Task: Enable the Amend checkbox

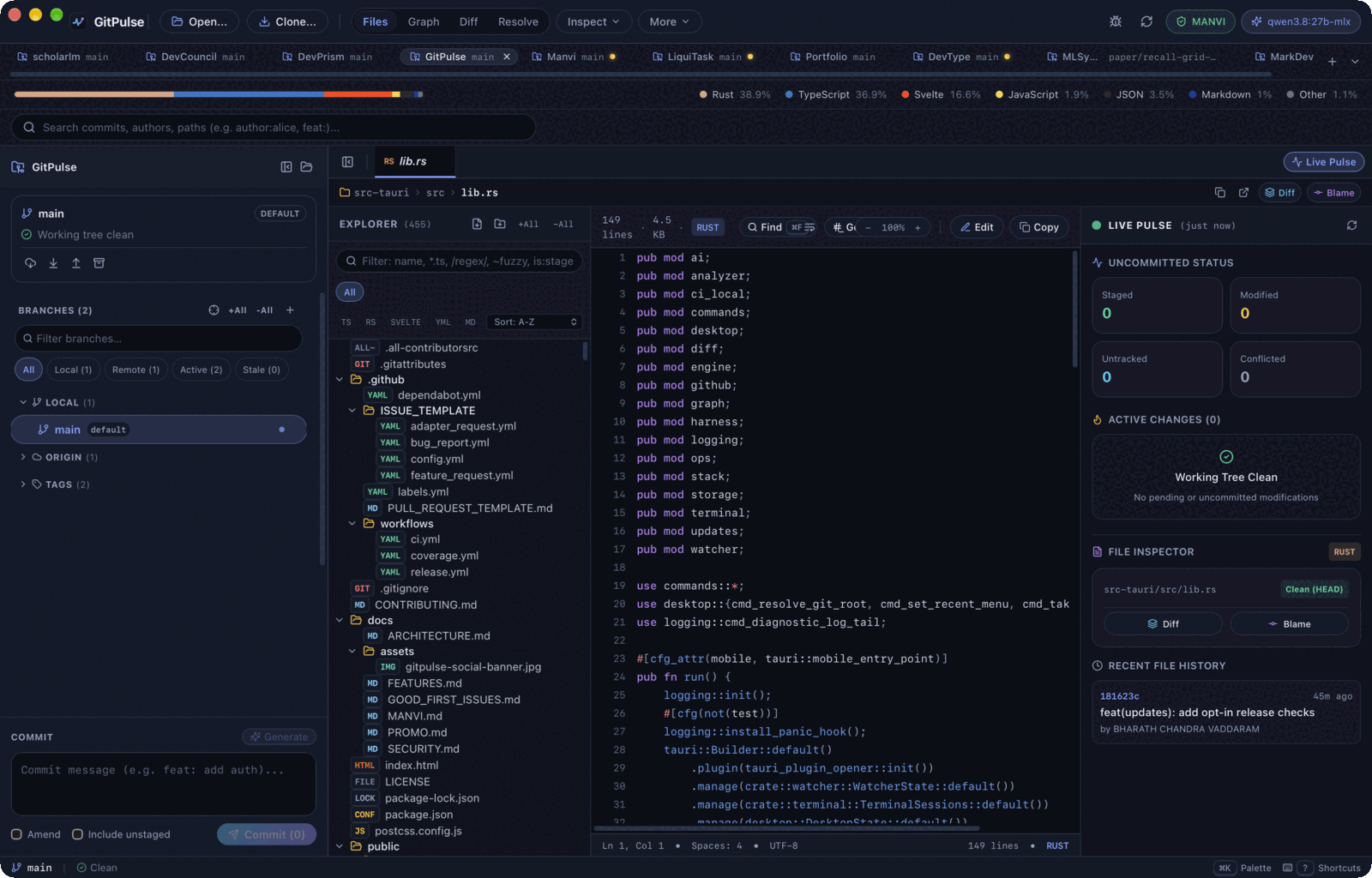Action: (16, 834)
